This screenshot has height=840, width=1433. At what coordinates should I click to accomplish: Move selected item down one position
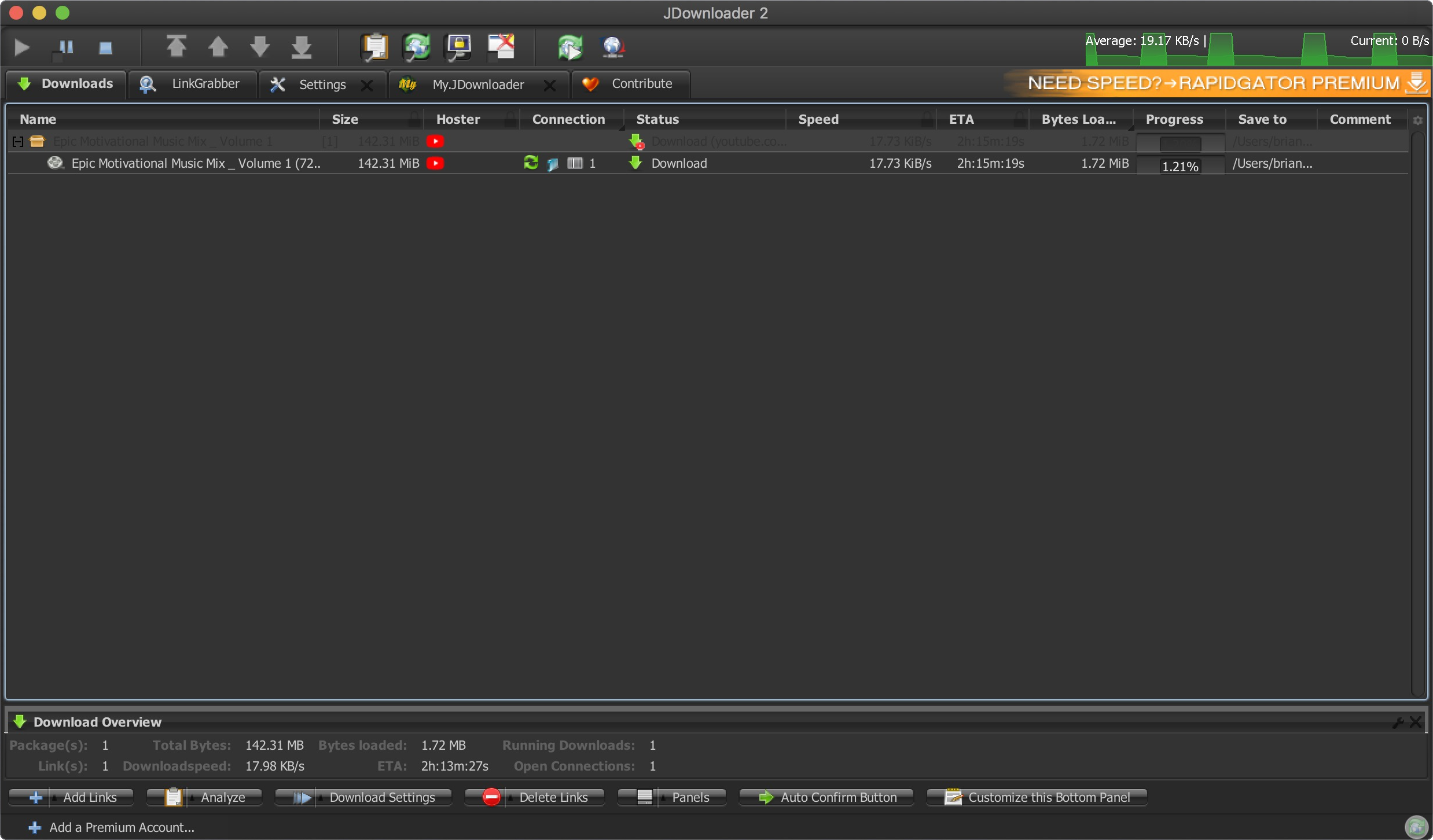pos(259,47)
